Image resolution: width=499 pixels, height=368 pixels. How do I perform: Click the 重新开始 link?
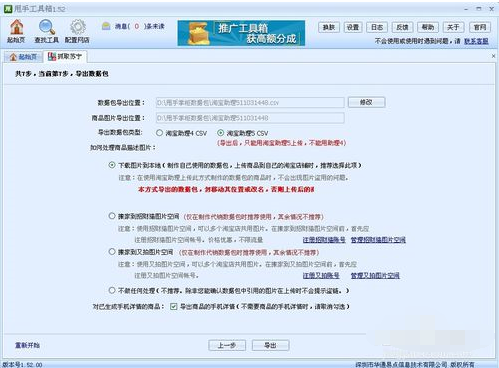click(x=27, y=345)
